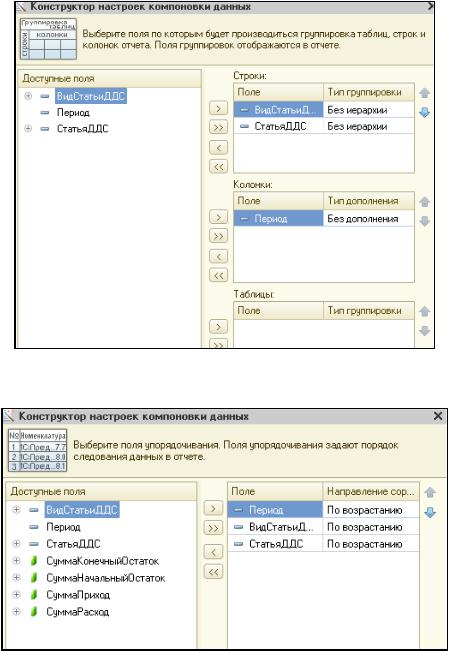Add all fields to ordering with >> button
Viewport: 449px width, 652px height.
(x=213, y=528)
